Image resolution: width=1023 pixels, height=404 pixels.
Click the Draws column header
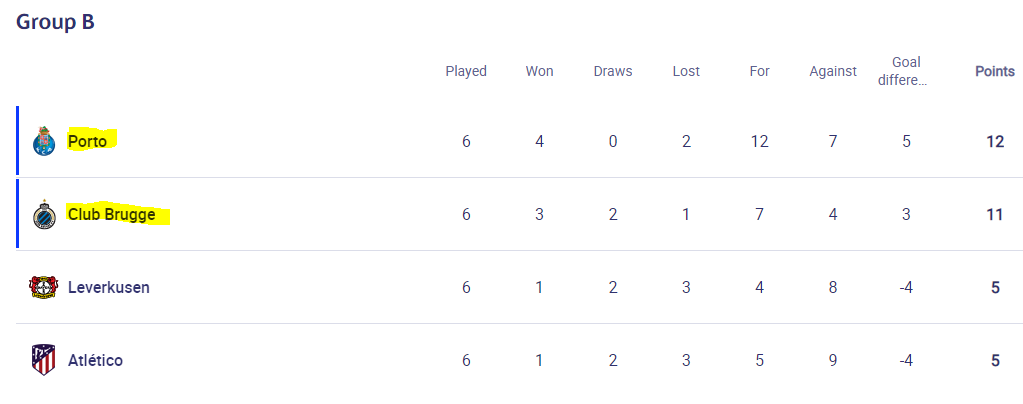point(613,71)
